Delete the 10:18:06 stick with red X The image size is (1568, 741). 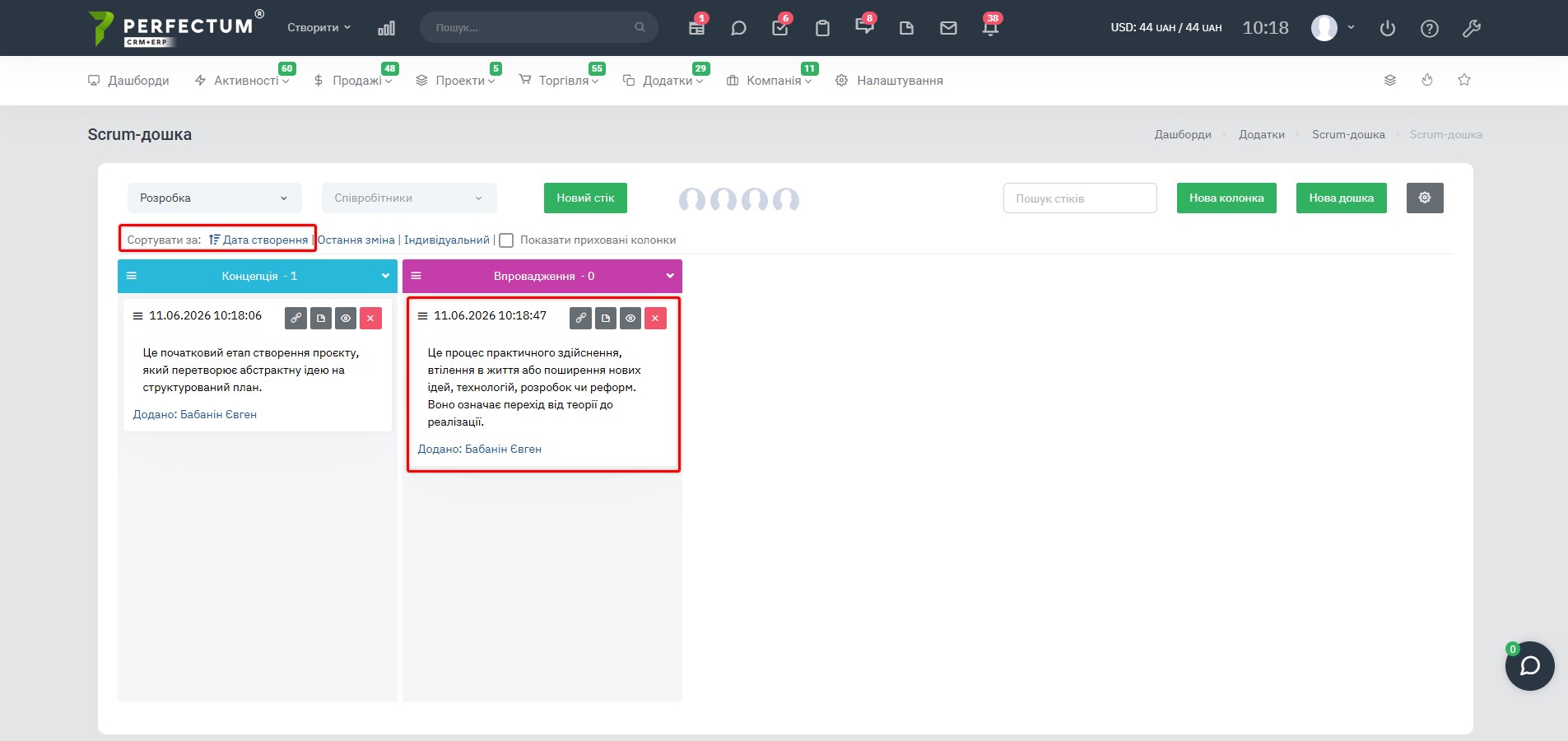pyautogui.click(x=370, y=318)
